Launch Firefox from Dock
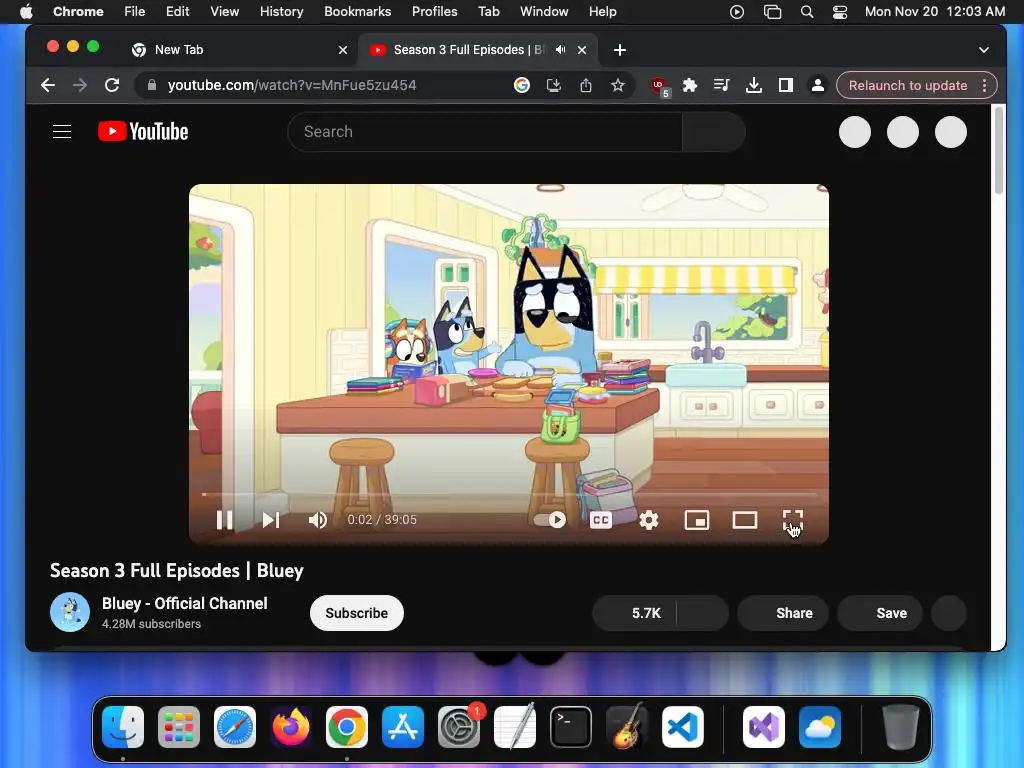Image resolution: width=1024 pixels, height=768 pixels. 291,727
